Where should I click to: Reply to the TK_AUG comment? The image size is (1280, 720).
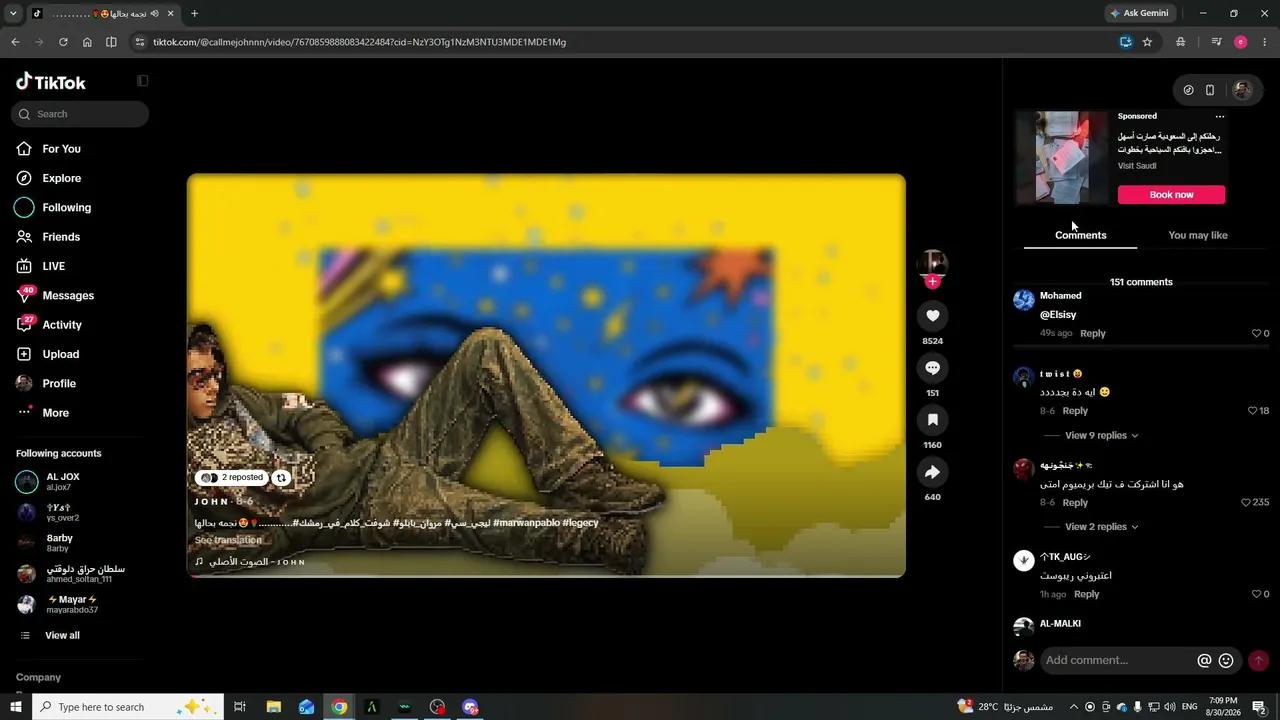1087,594
